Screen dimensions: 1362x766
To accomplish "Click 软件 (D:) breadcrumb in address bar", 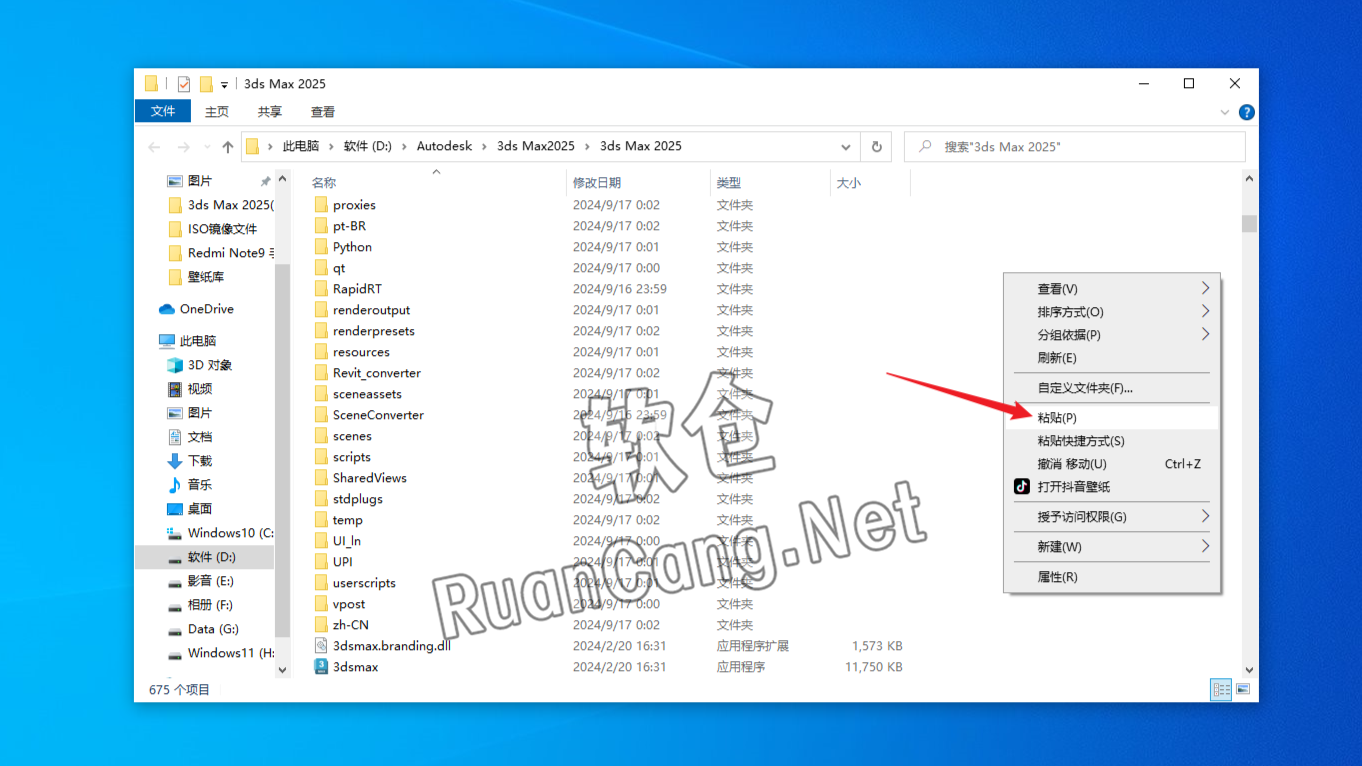I will coord(368,146).
